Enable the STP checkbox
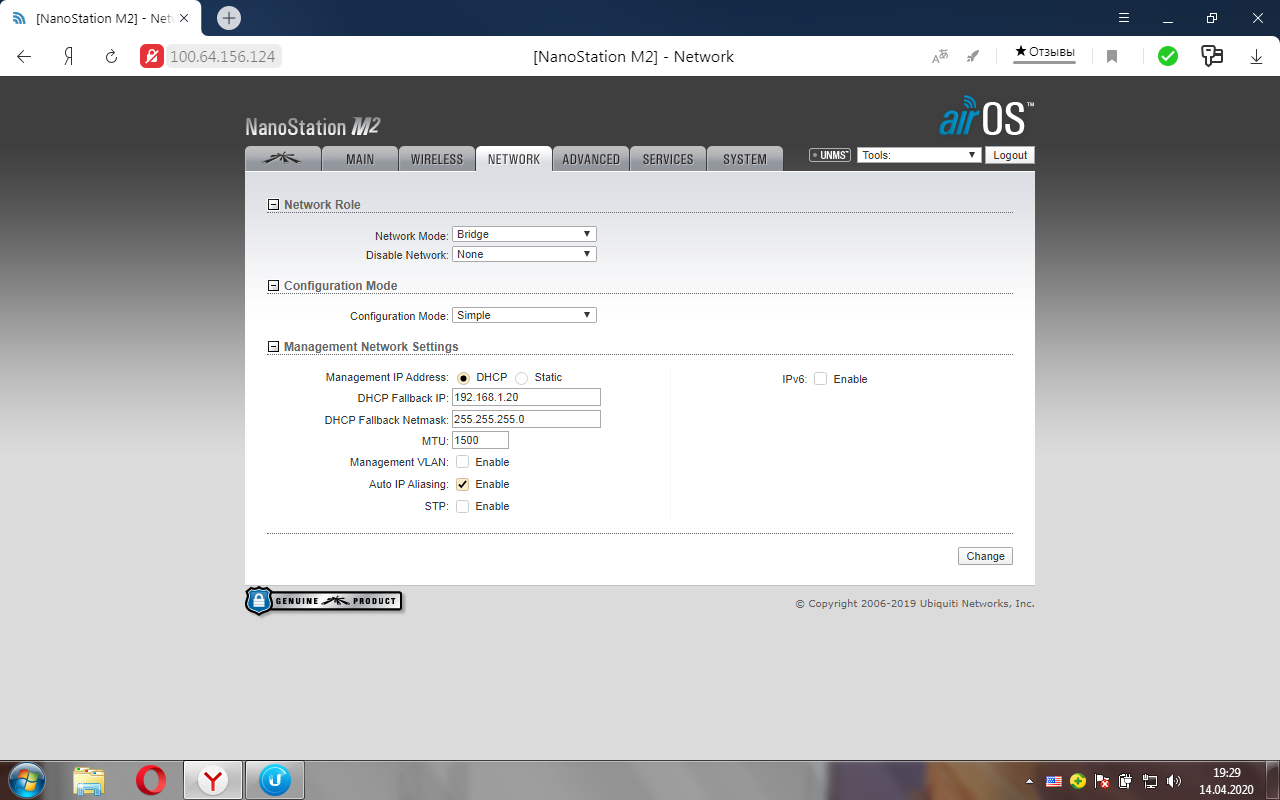 point(463,506)
